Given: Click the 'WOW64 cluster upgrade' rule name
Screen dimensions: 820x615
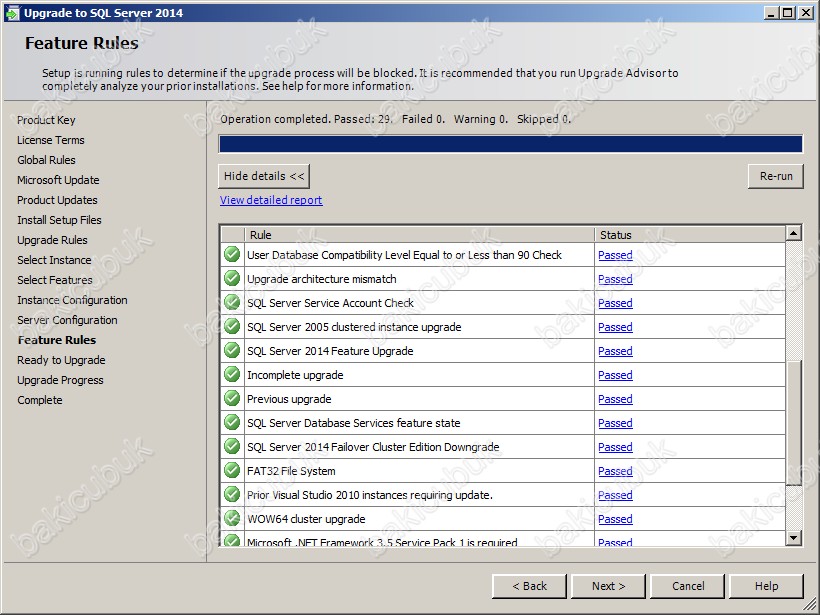Looking at the screenshot, I should [306, 519].
